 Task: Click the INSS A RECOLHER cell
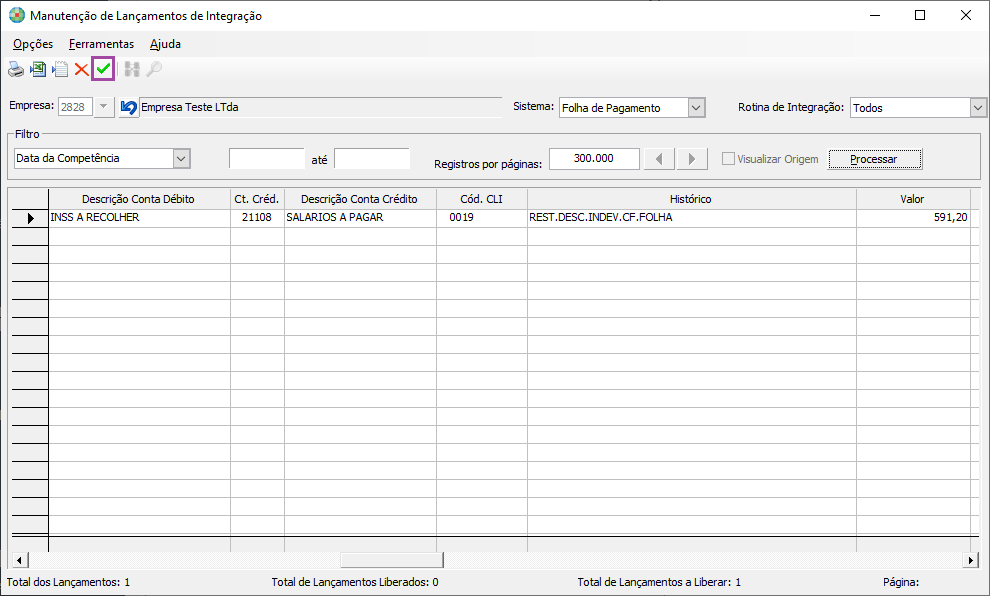point(139,218)
